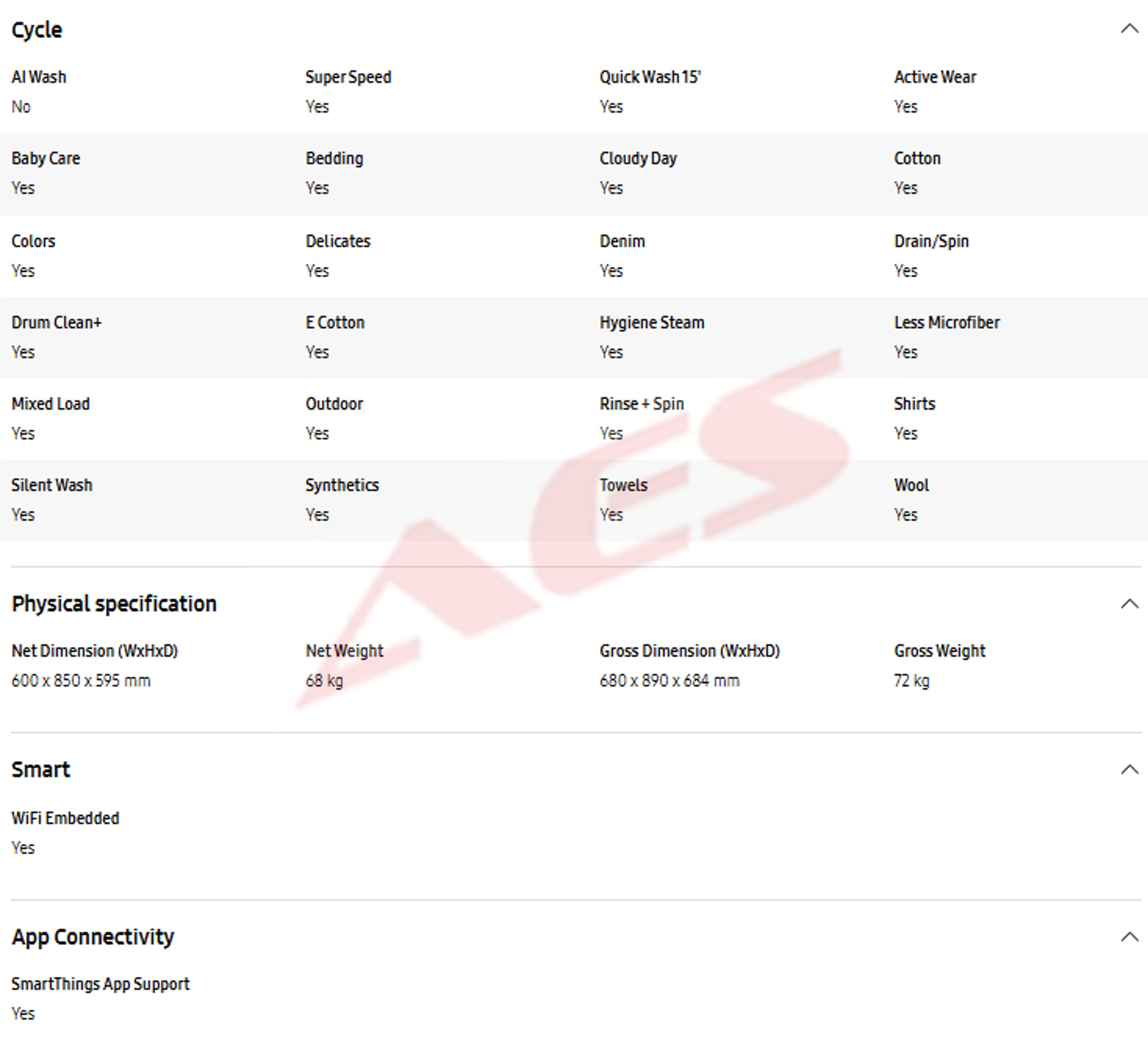Click the Cycle section heading

(37, 30)
